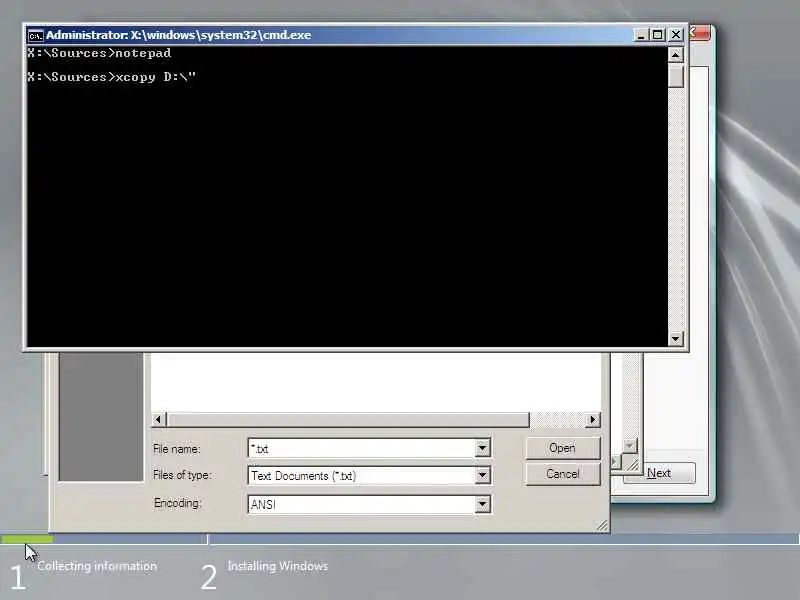Click the notepad command line in cmd

pyautogui.click(x=99, y=53)
